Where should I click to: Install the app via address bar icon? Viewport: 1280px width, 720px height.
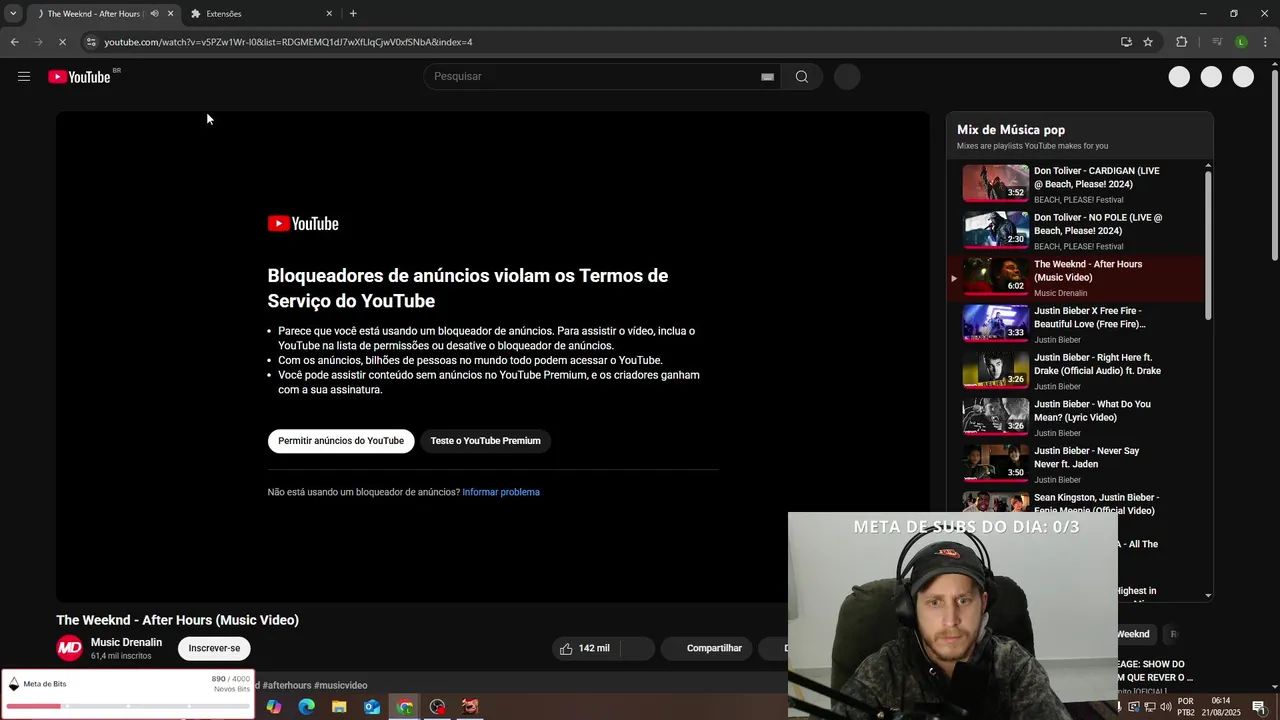coord(1126,42)
